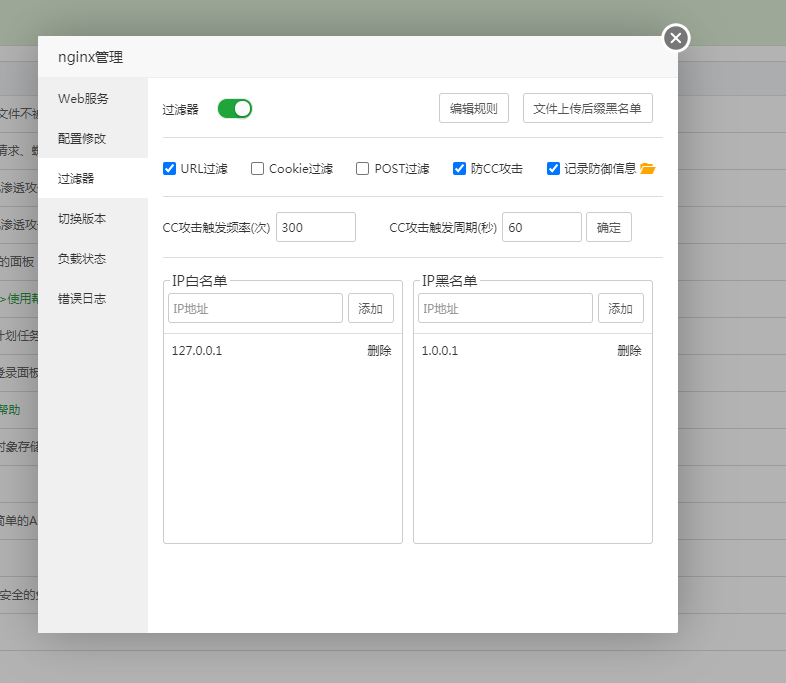
Task: Open 文件上传后缀黑名单 settings
Action: (x=587, y=108)
